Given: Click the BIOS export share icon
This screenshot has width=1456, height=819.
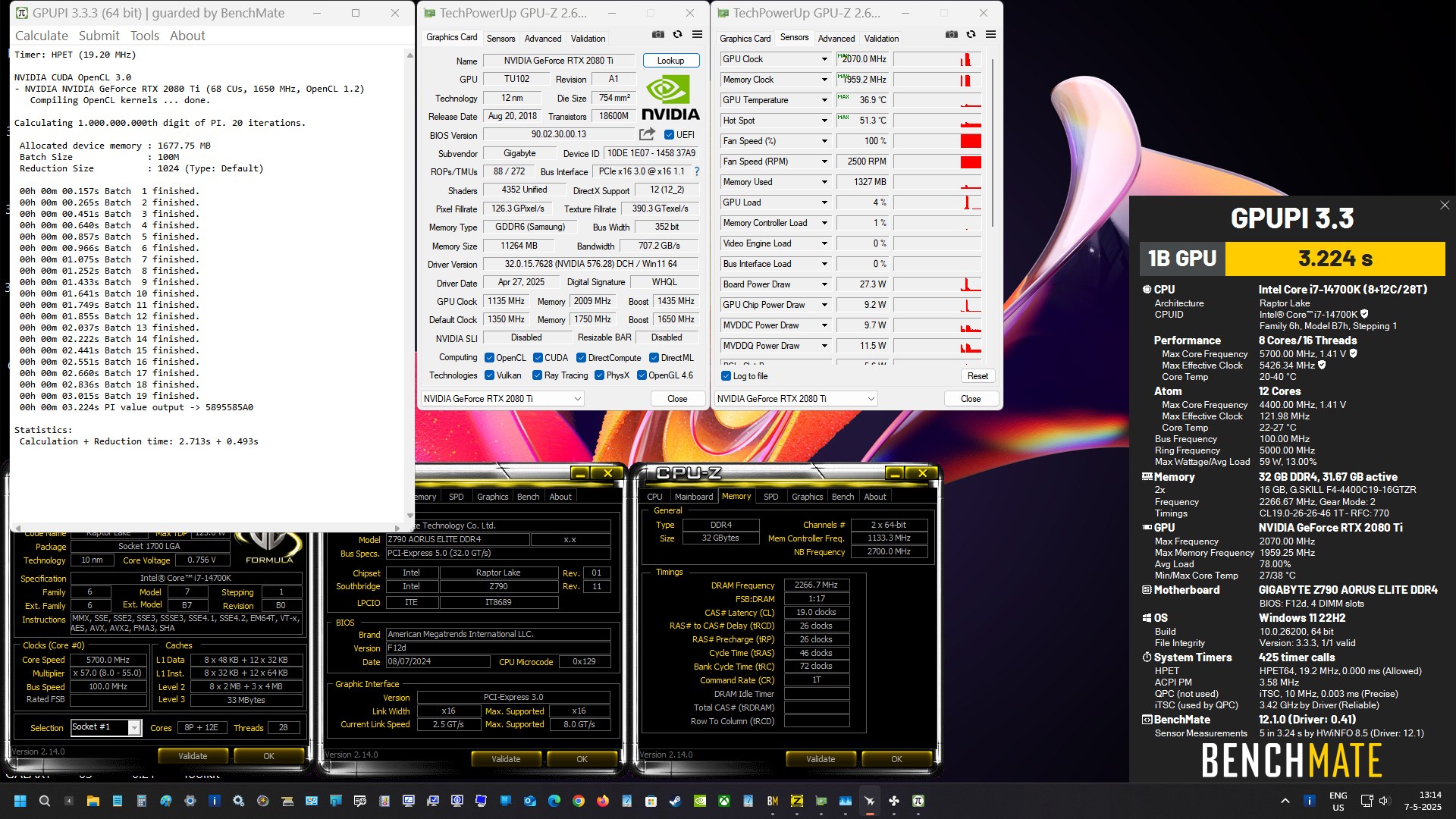Looking at the screenshot, I should (647, 134).
